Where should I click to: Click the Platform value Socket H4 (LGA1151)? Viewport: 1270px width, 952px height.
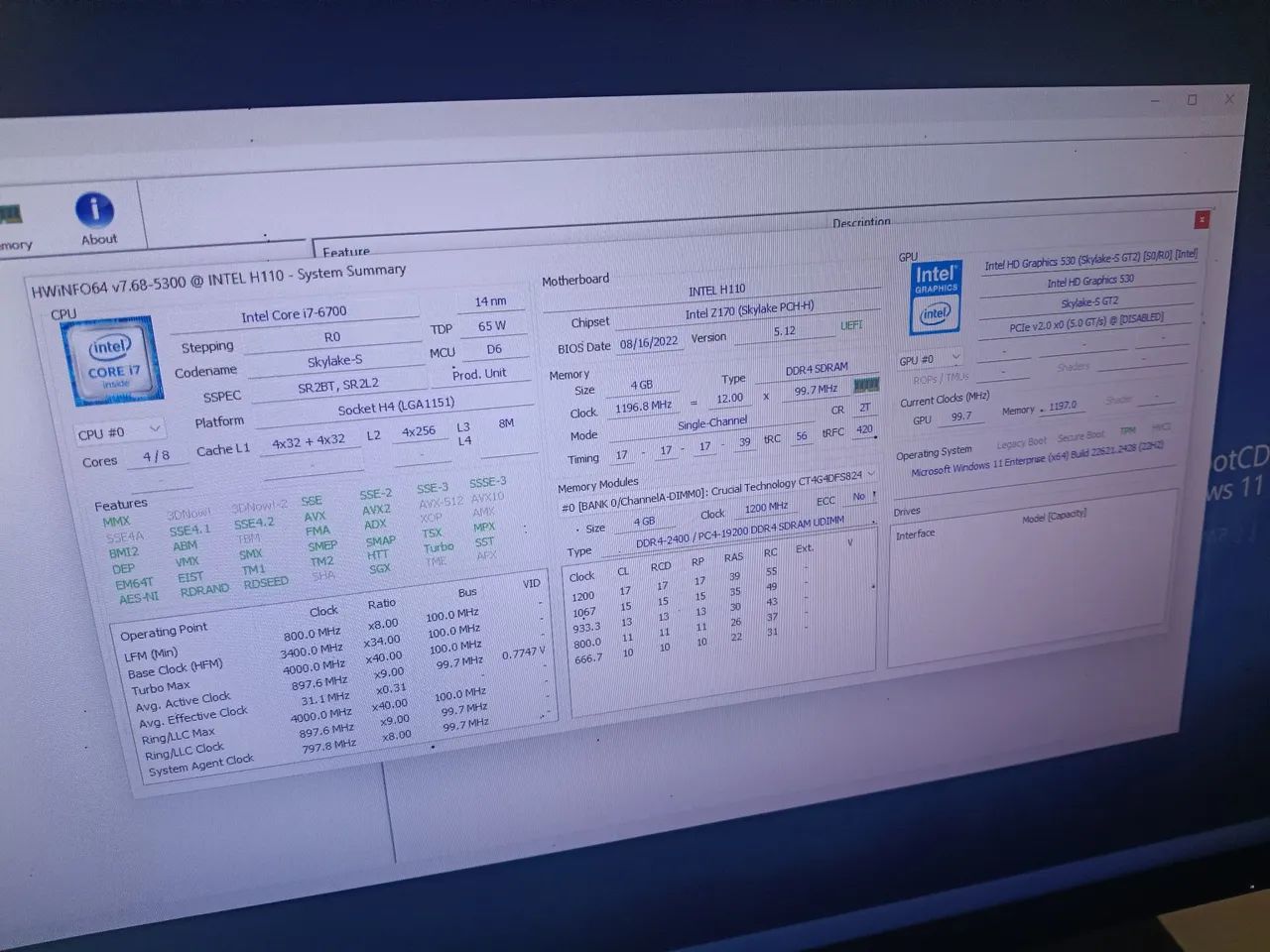coord(396,407)
